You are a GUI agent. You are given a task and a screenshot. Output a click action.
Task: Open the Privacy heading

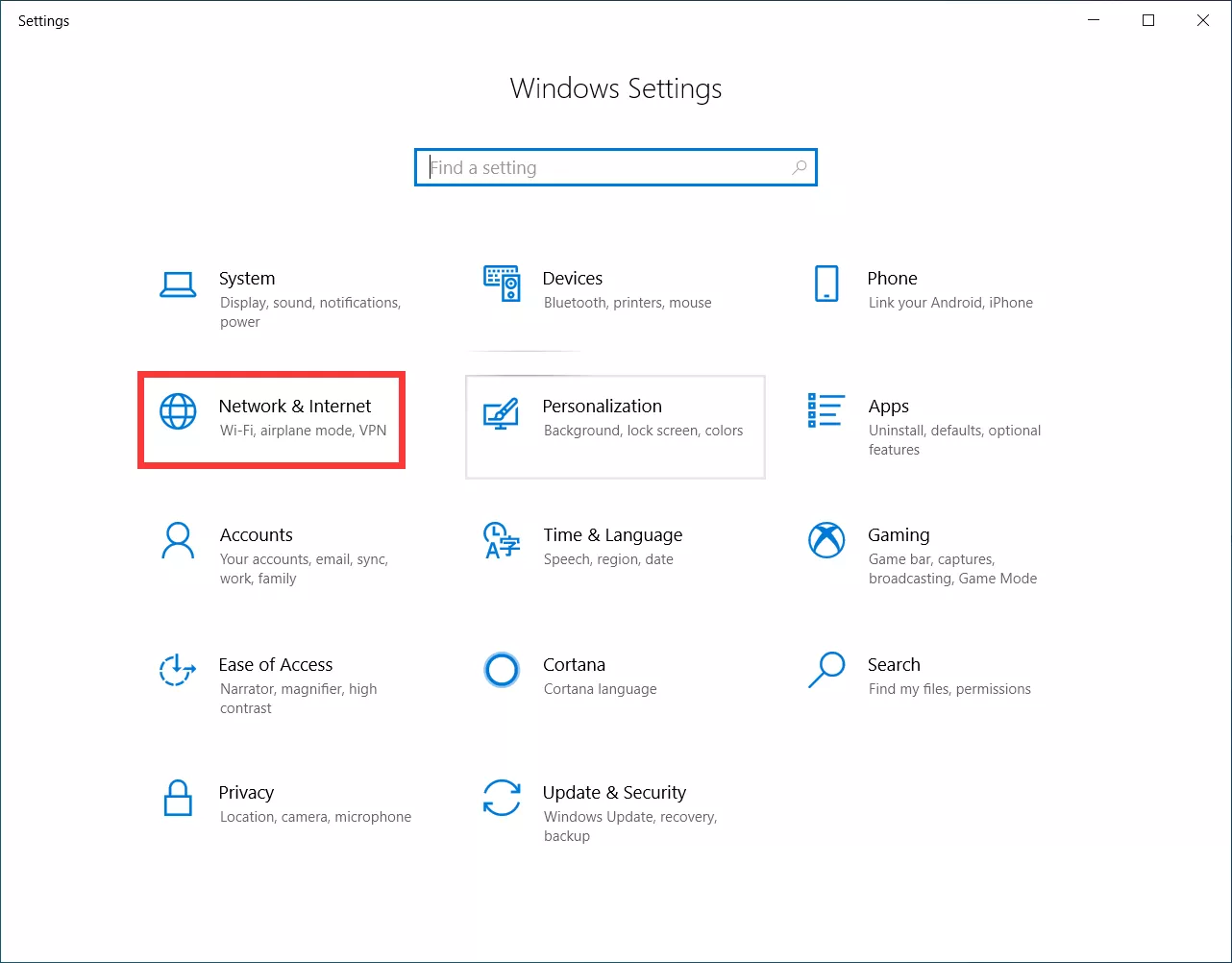pos(246,792)
